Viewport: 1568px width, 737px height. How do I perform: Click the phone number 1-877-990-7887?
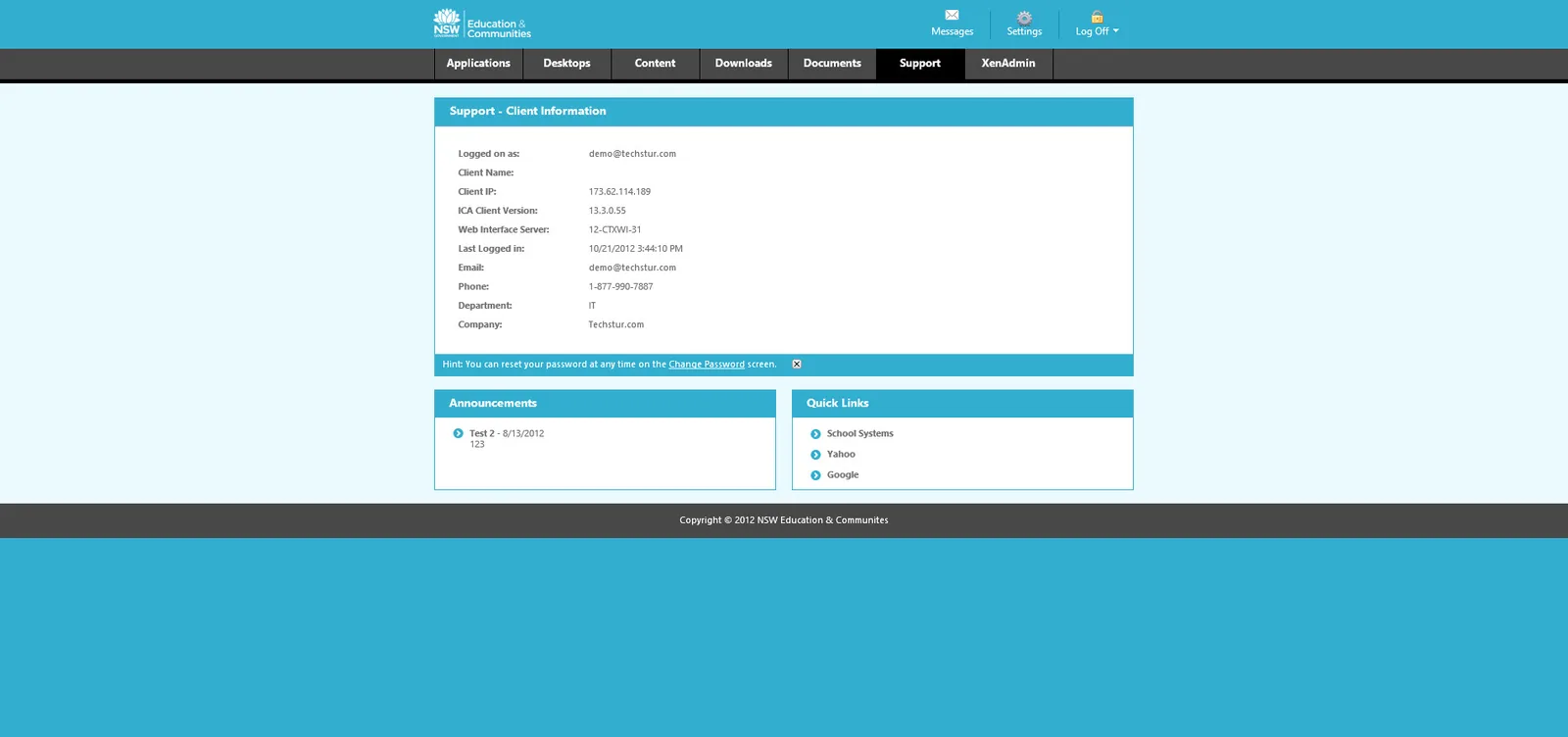(x=620, y=287)
